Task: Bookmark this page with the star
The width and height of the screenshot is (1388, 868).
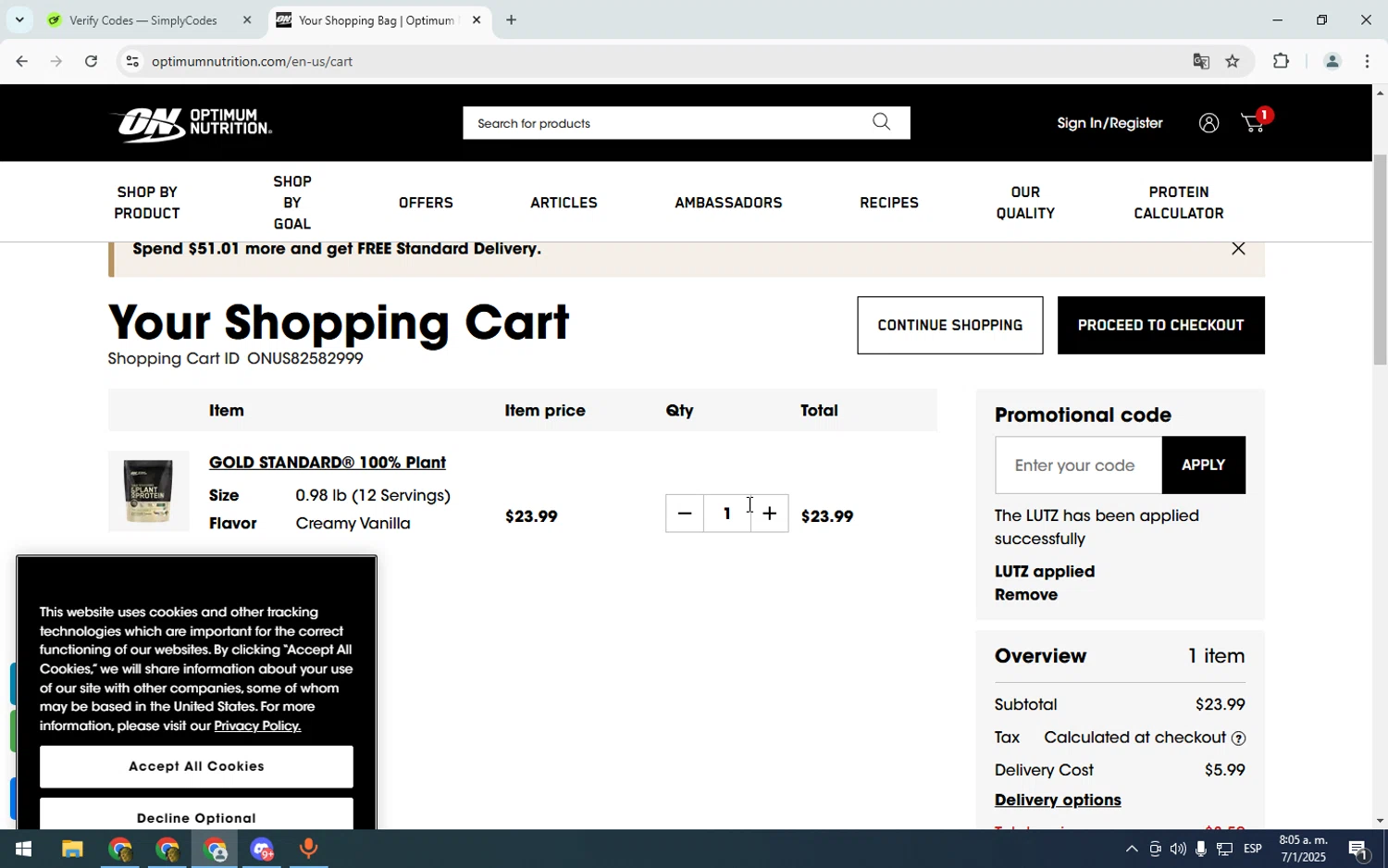Action: click(1233, 61)
